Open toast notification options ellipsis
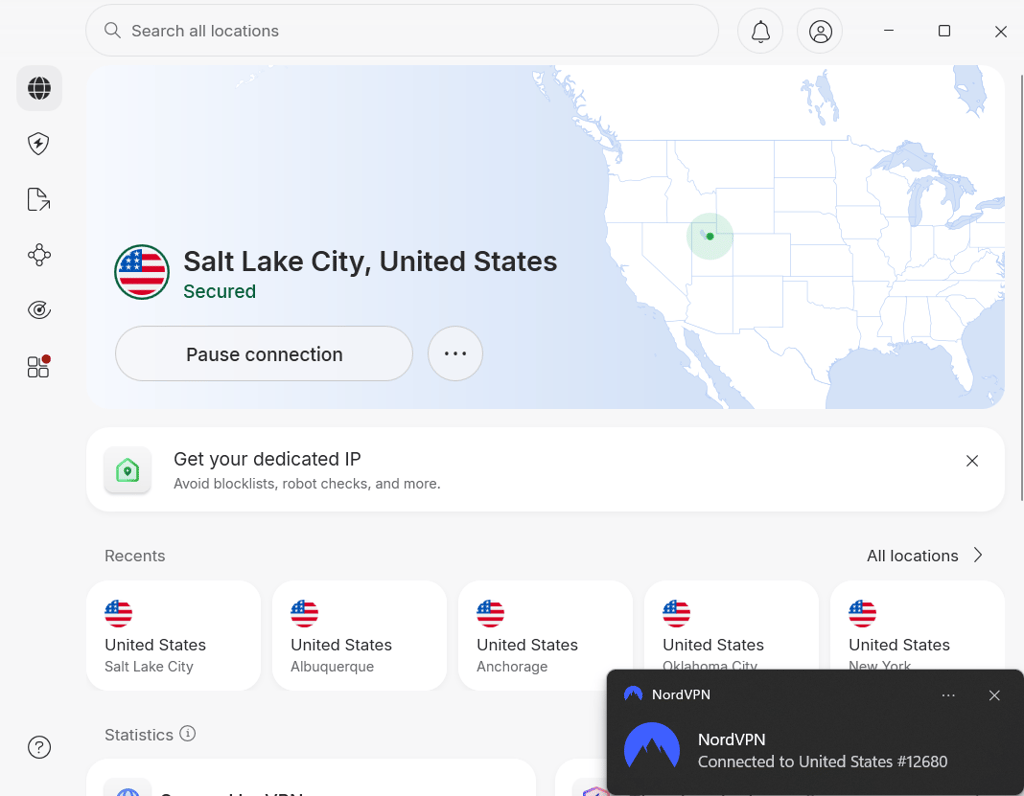Screen dimensions: 1024x796 click(x=948, y=695)
